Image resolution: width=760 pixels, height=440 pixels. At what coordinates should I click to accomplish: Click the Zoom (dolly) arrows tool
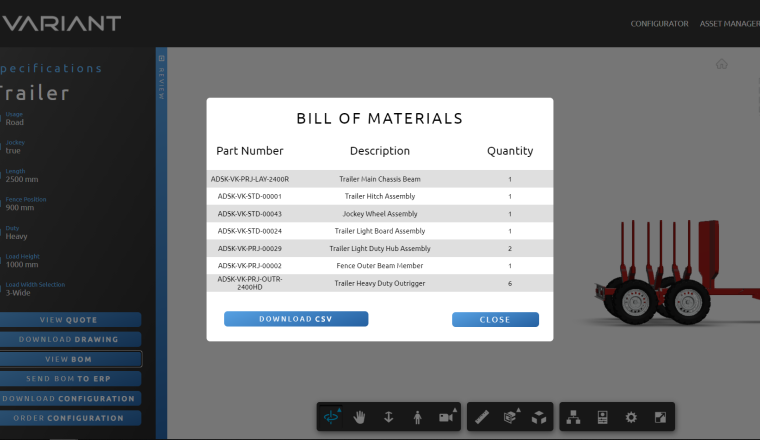(x=388, y=417)
